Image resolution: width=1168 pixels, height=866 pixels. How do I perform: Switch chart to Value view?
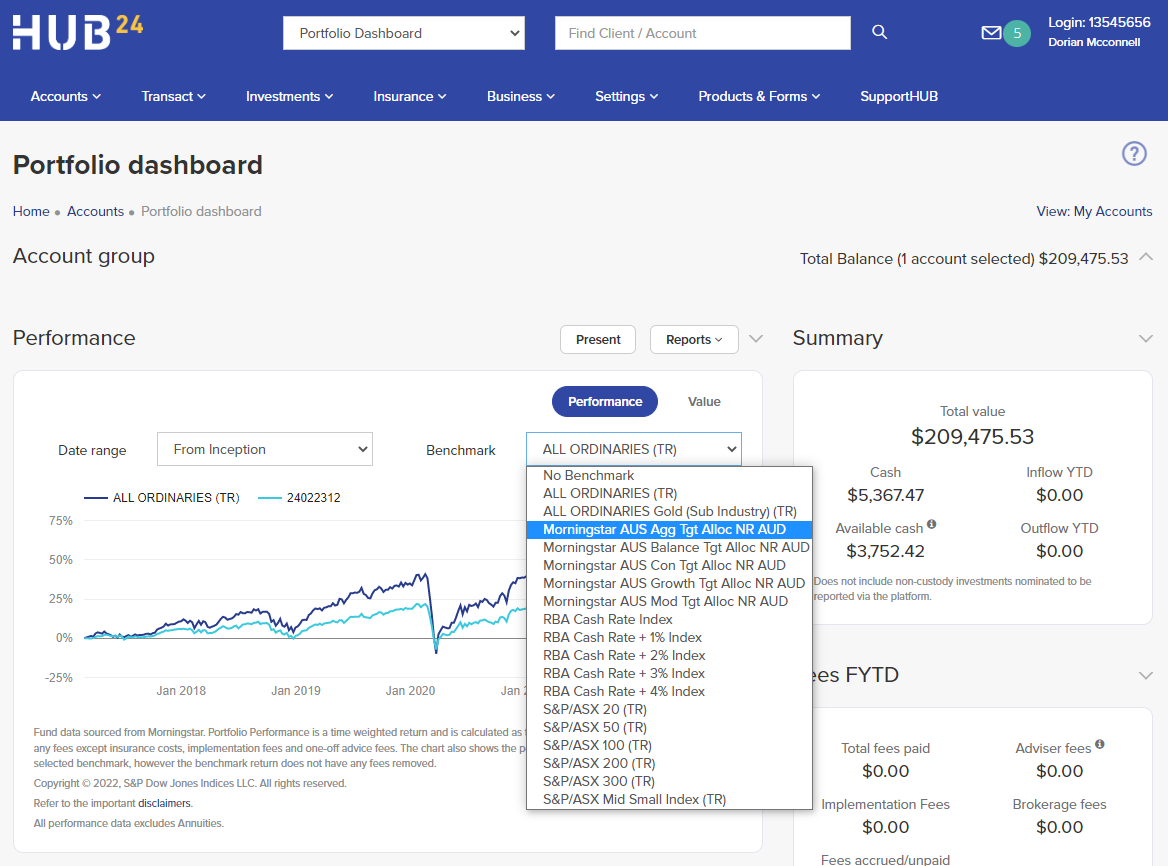(x=704, y=401)
